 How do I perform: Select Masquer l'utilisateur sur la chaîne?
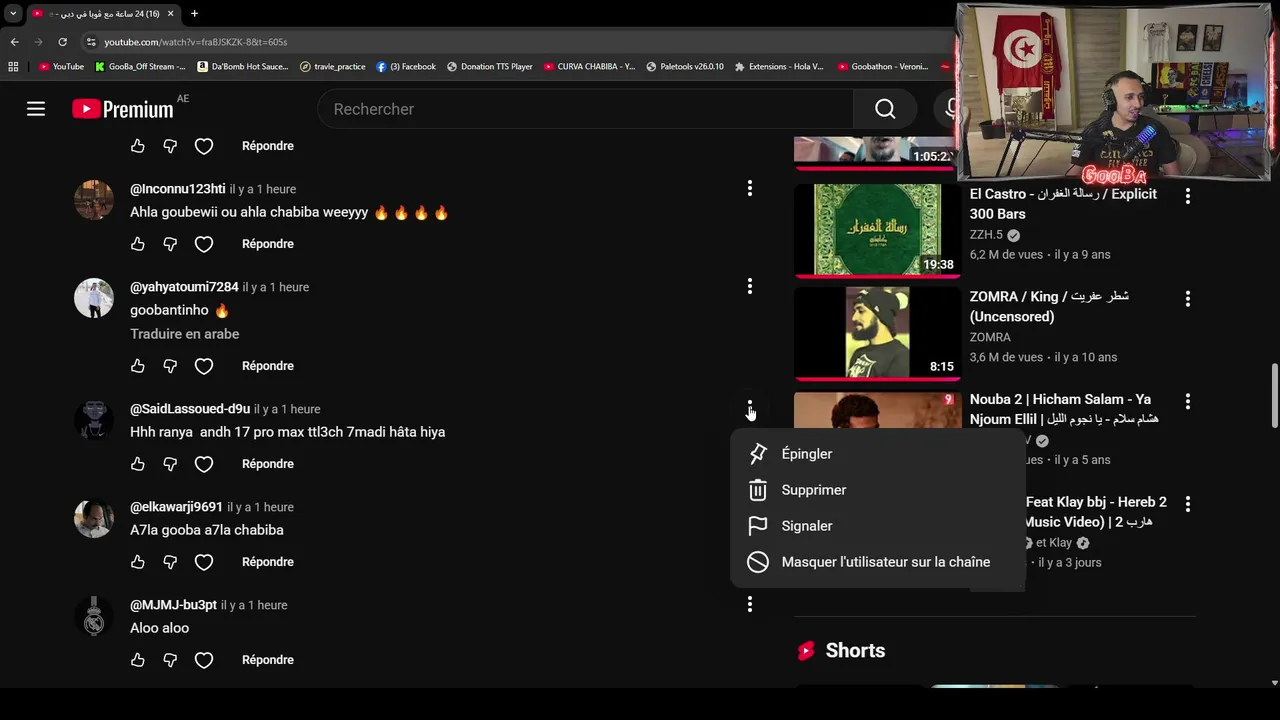(879, 562)
